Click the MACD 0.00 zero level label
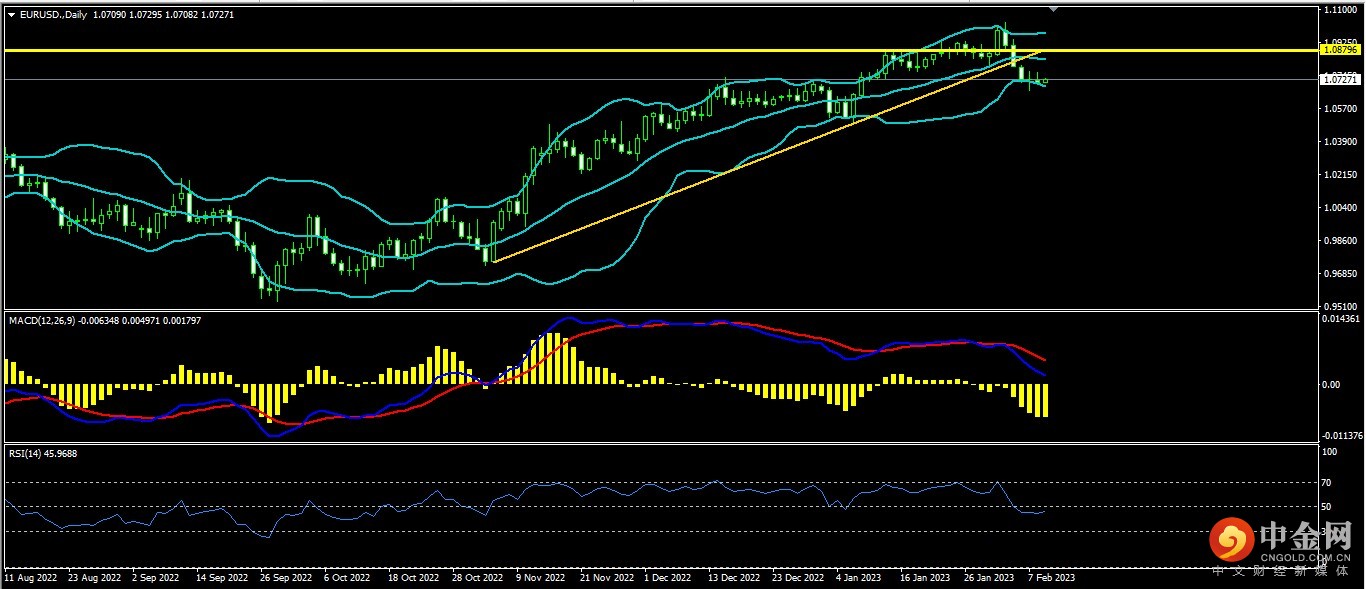Screen dimensions: 1366x589 pos(1330,385)
